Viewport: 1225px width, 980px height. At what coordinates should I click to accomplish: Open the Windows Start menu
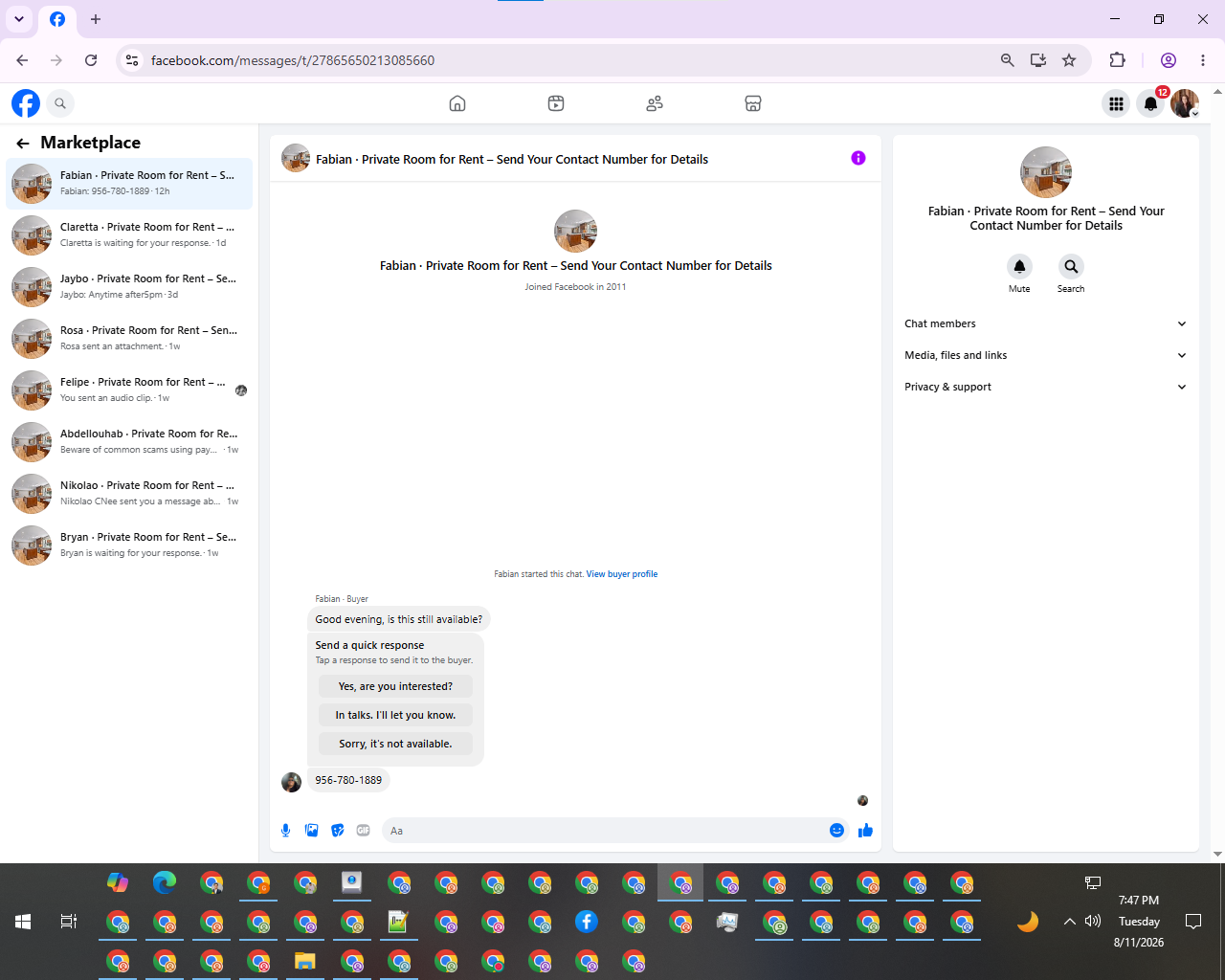pyautogui.click(x=23, y=922)
